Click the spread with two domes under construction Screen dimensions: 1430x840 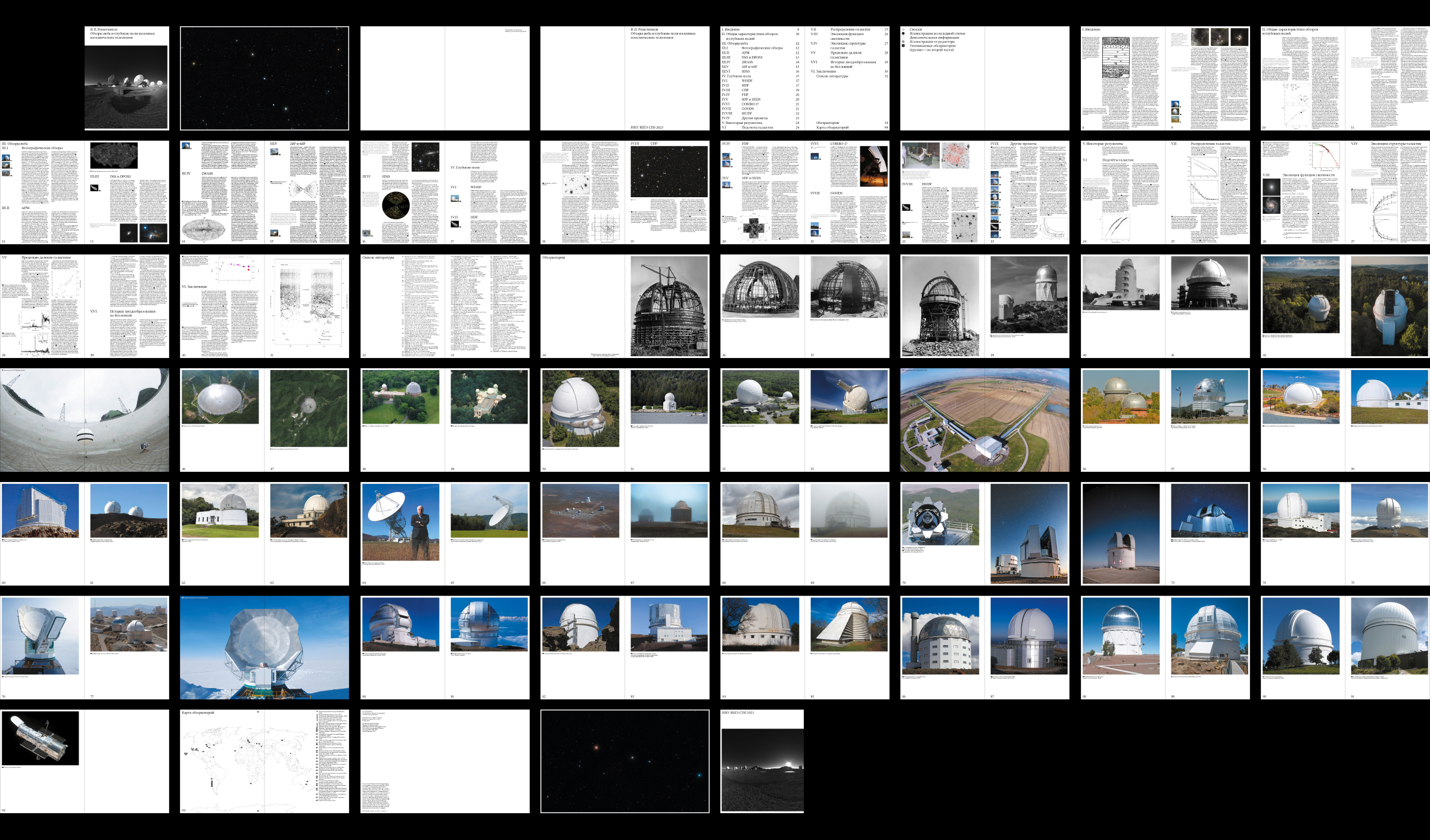(804, 306)
